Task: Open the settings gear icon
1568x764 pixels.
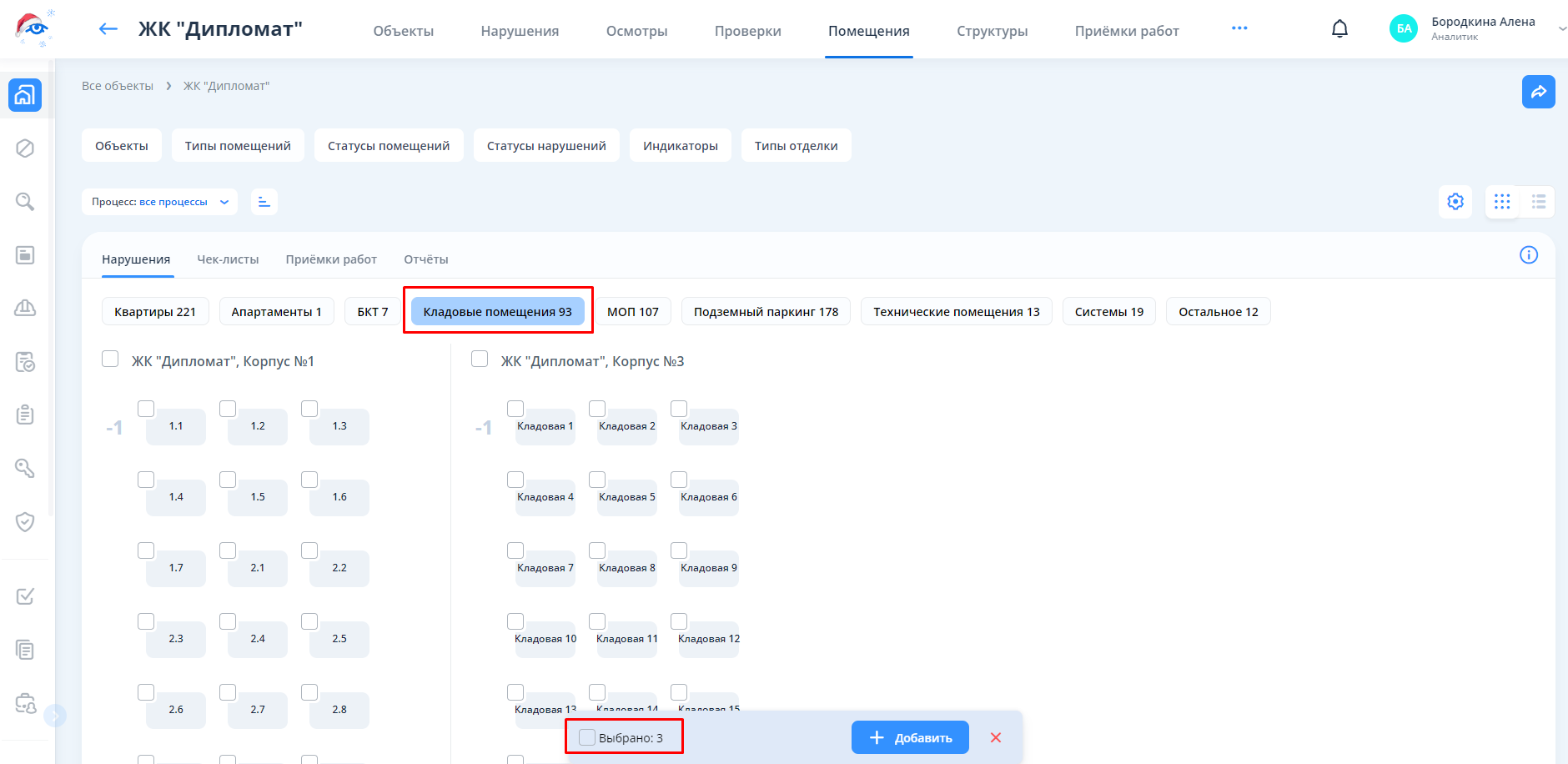Action: [1455, 202]
